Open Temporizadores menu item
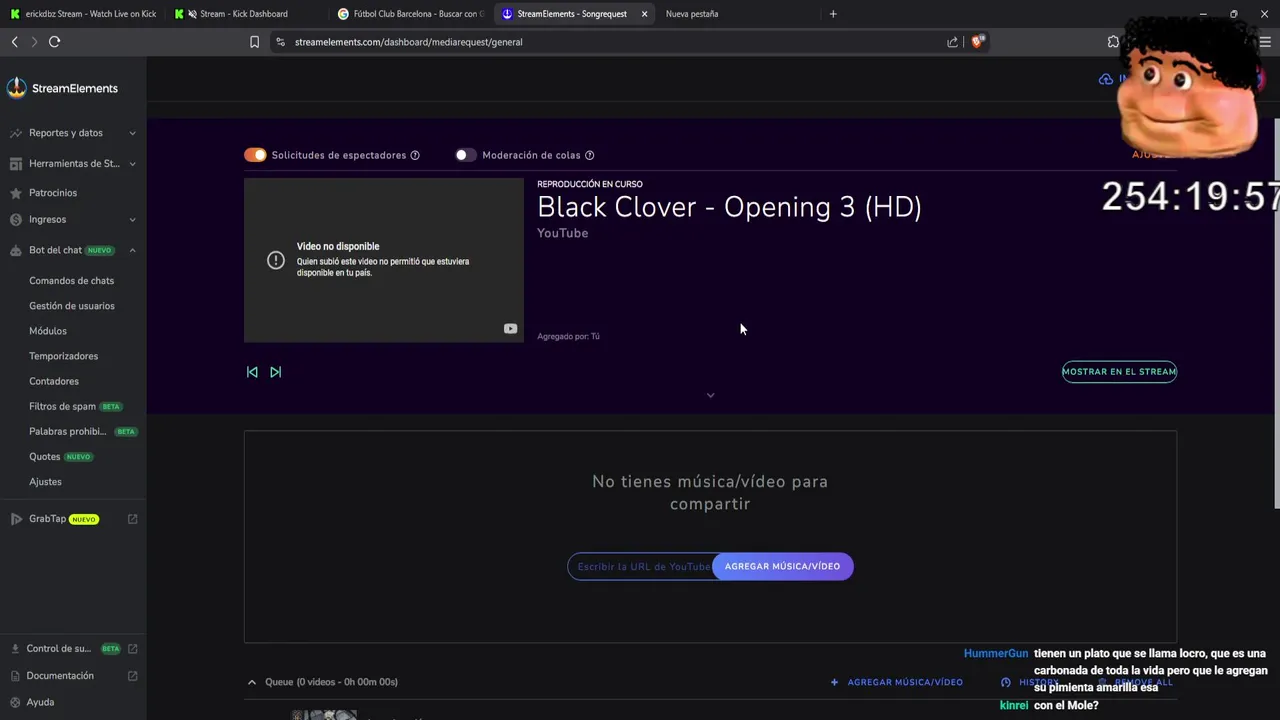Image resolution: width=1280 pixels, height=720 pixels. [x=63, y=356]
